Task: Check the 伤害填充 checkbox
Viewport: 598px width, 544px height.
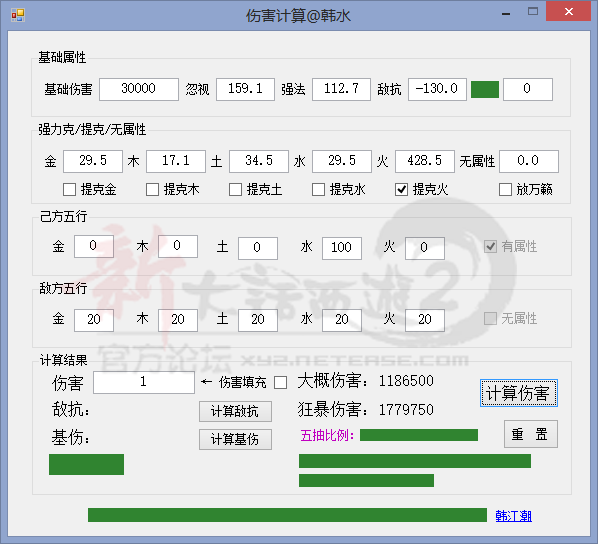Action: (280, 383)
